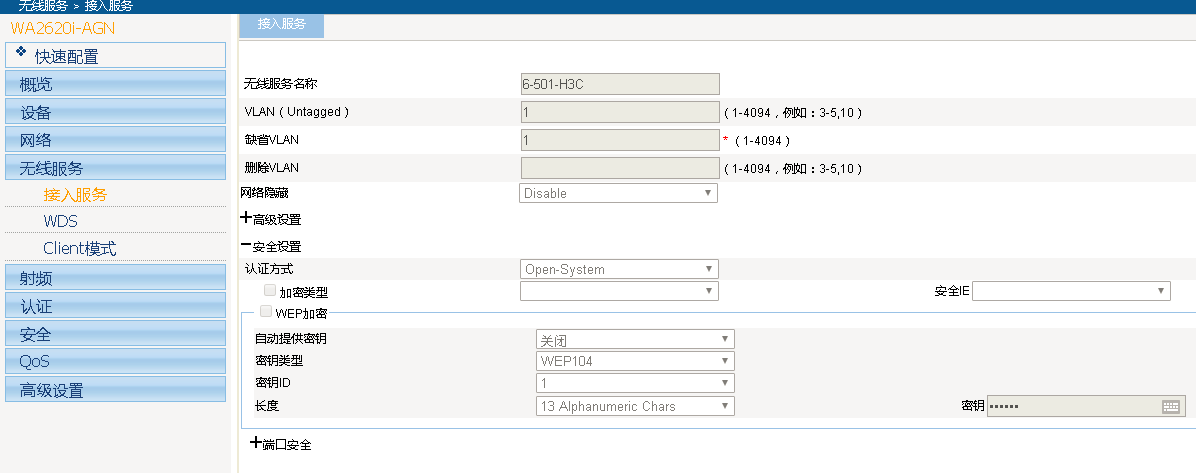This screenshot has width=1196, height=473.
Task: Select the 接入服务 tab
Action: coord(281,23)
